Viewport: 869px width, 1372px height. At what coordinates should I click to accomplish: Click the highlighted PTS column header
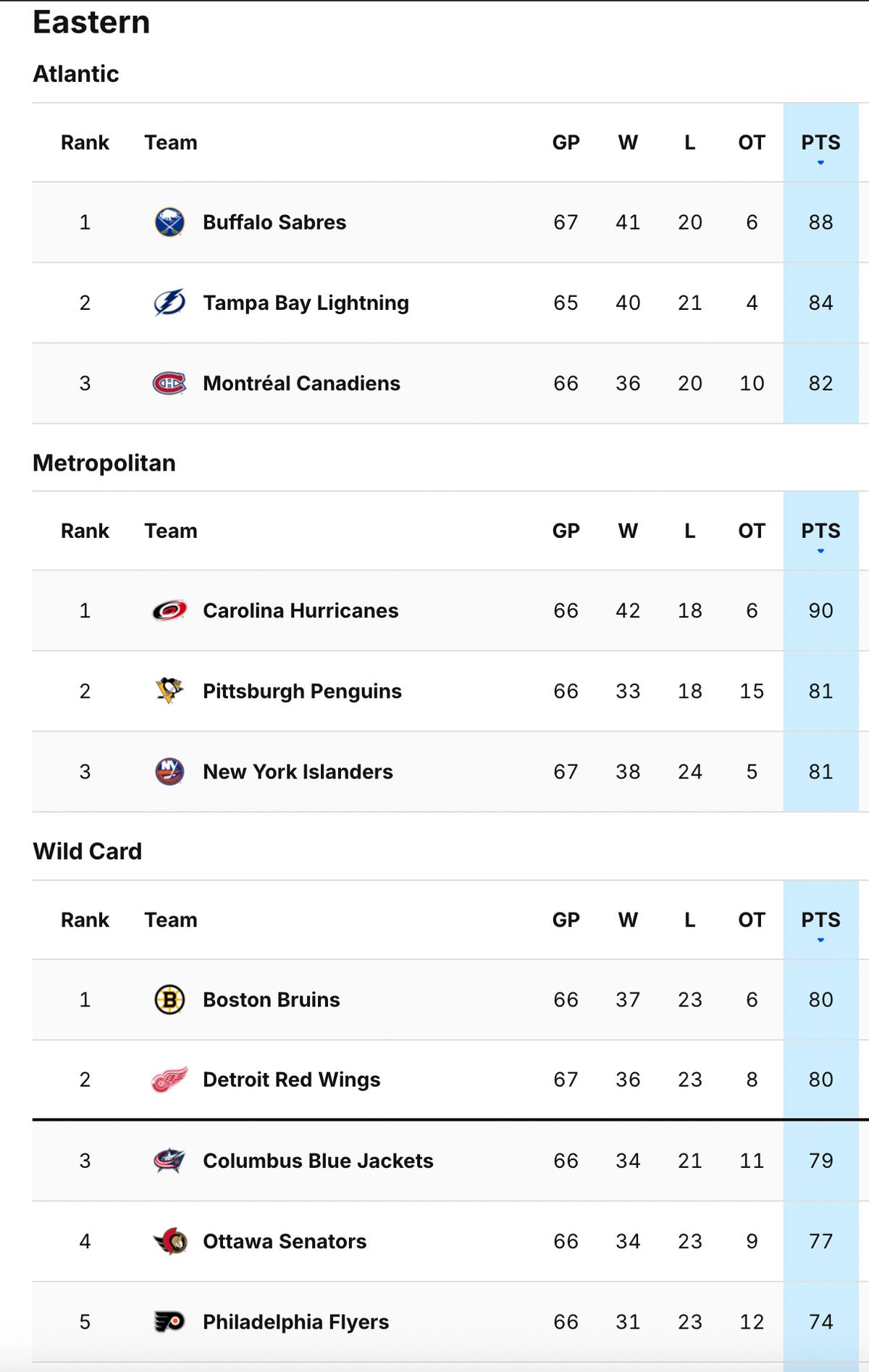[821, 143]
